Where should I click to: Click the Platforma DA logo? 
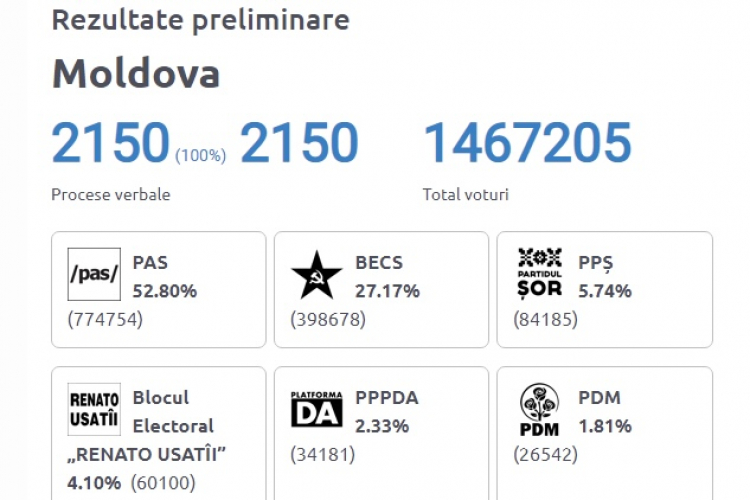coord(317,409)
